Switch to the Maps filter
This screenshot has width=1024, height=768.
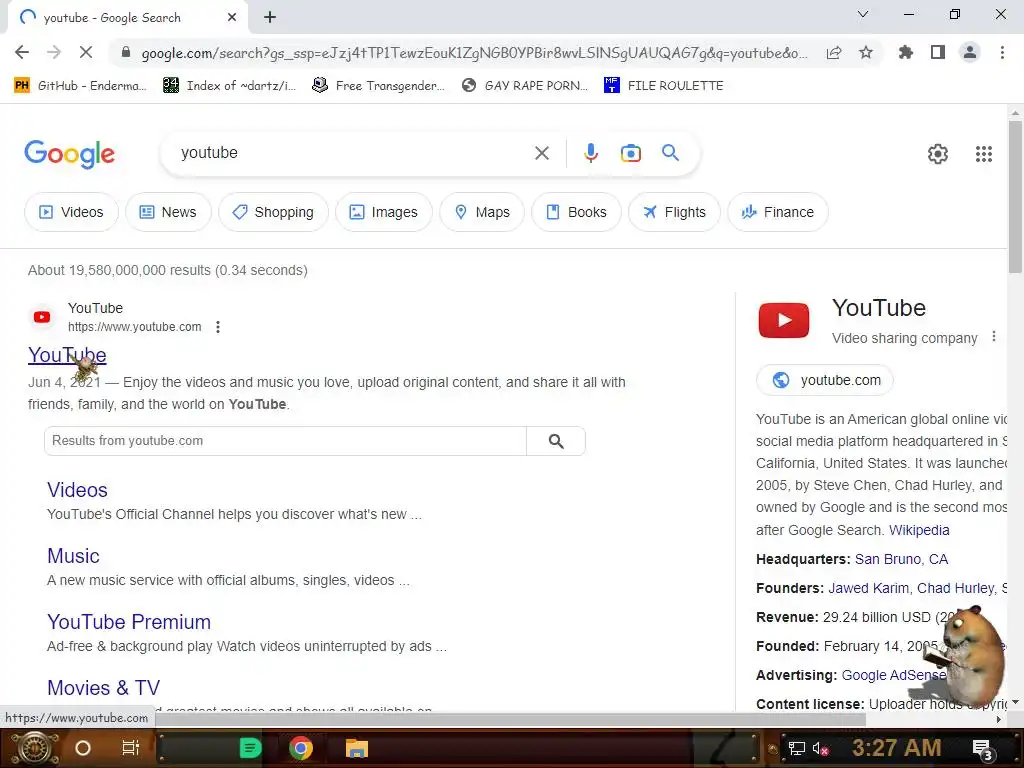[482, 212]
